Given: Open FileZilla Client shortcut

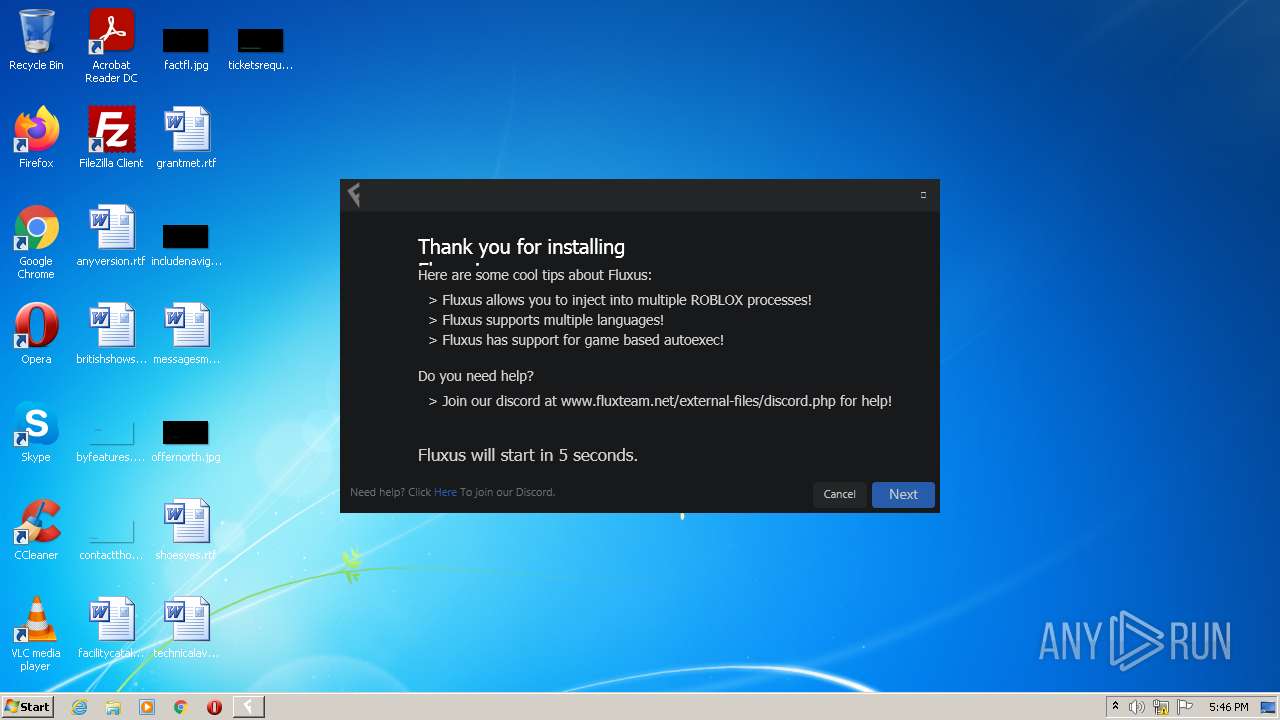Looking at the screenshot, I should point(111,138).
